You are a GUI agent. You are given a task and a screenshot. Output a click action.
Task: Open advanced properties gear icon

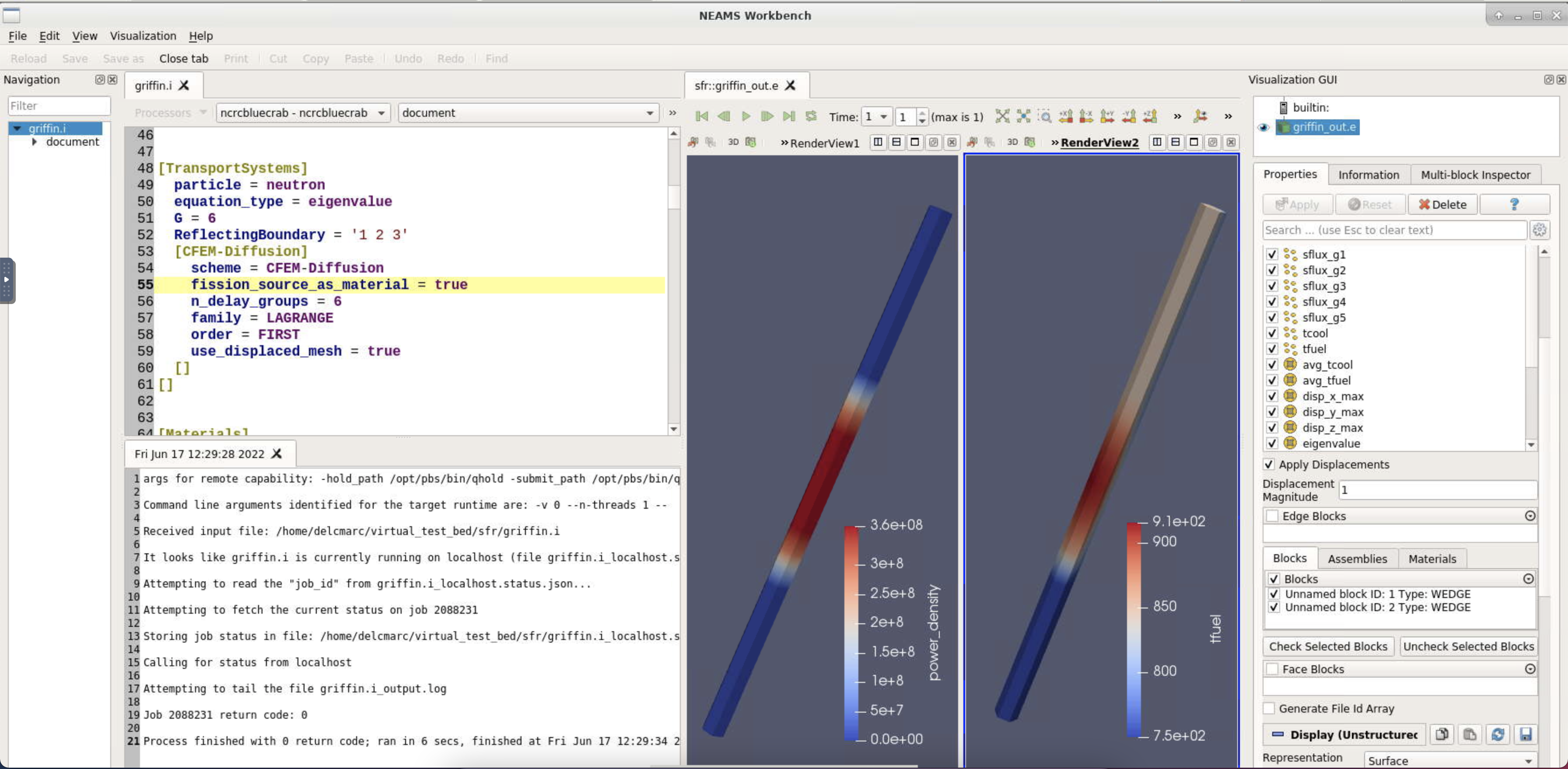point(1540,230)
